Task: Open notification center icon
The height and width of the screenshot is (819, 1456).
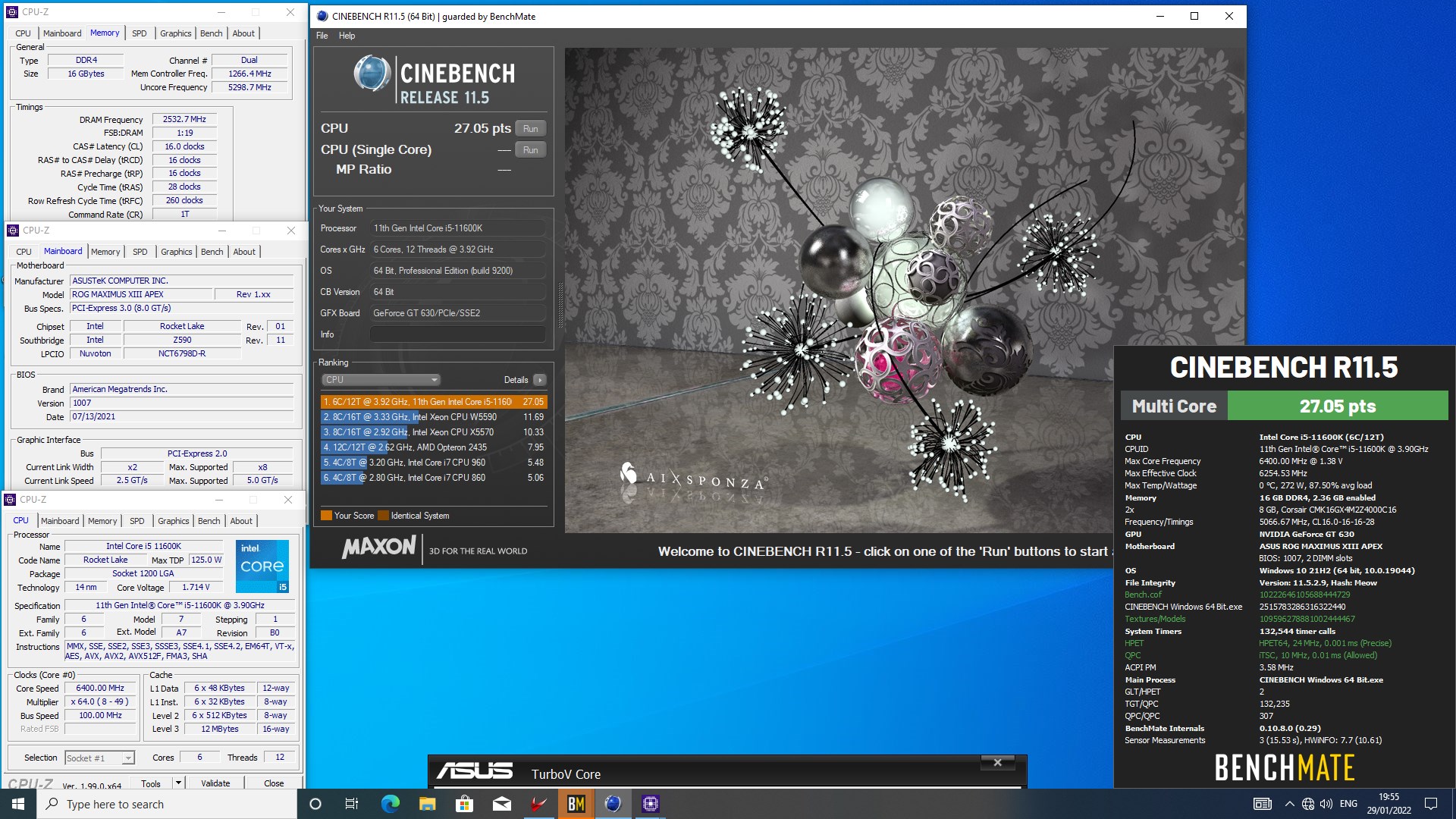Action: coord(1431,804)
